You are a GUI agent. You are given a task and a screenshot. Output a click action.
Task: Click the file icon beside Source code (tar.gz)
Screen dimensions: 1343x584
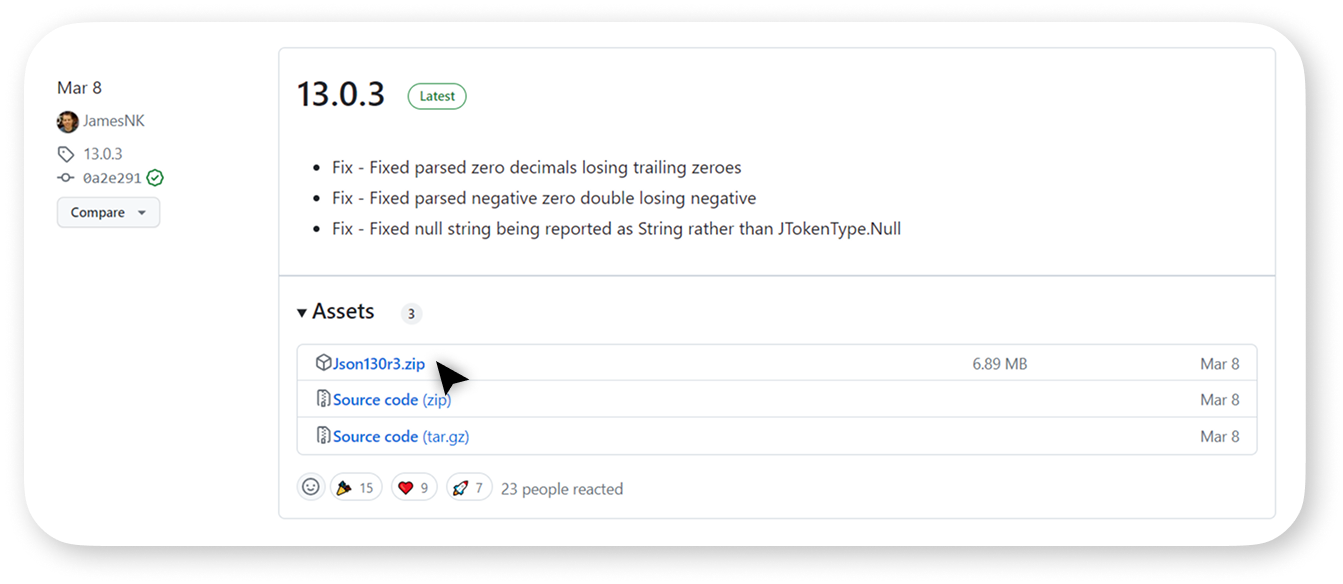(323, 435)
